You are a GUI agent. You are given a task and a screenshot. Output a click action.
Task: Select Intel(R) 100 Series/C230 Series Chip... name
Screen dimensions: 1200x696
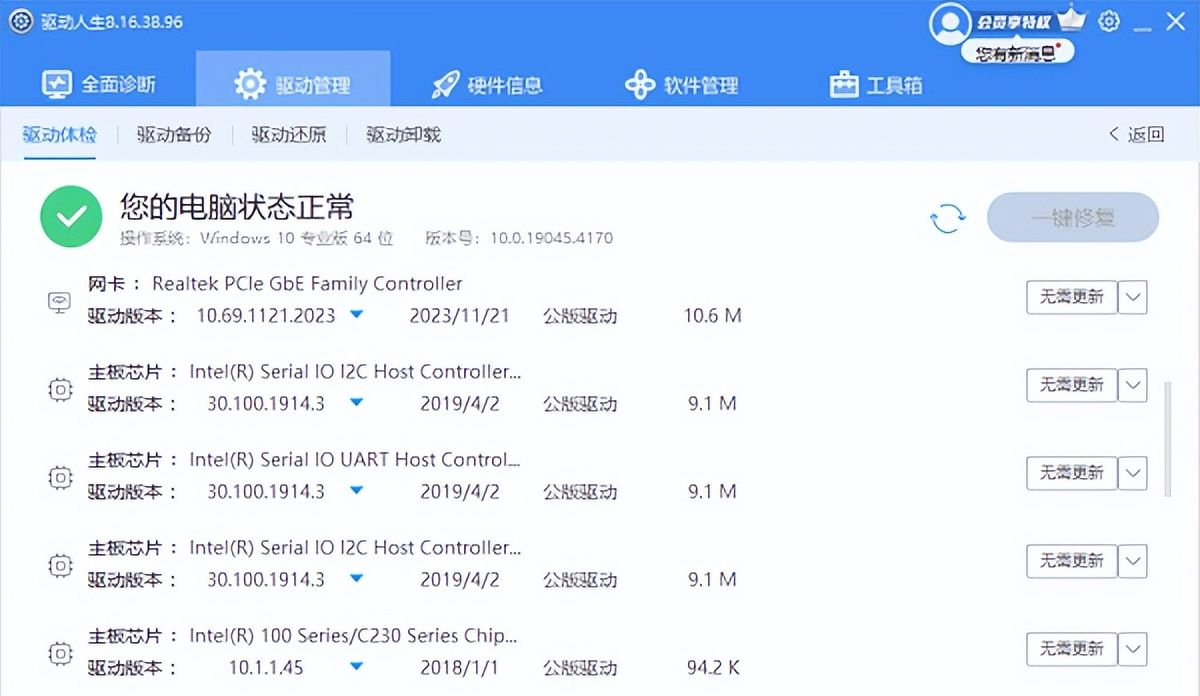click(x=354, y=636)
